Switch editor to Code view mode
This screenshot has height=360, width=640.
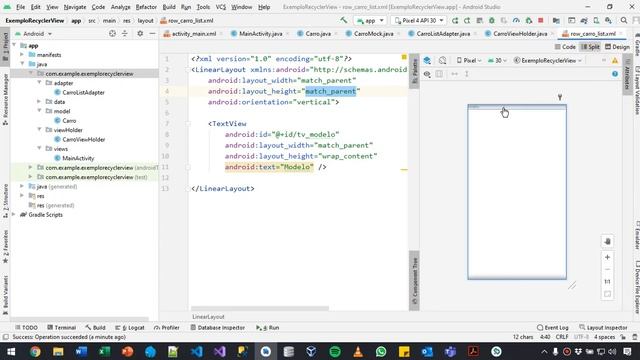pyautogui.click(x=565, y=47)
